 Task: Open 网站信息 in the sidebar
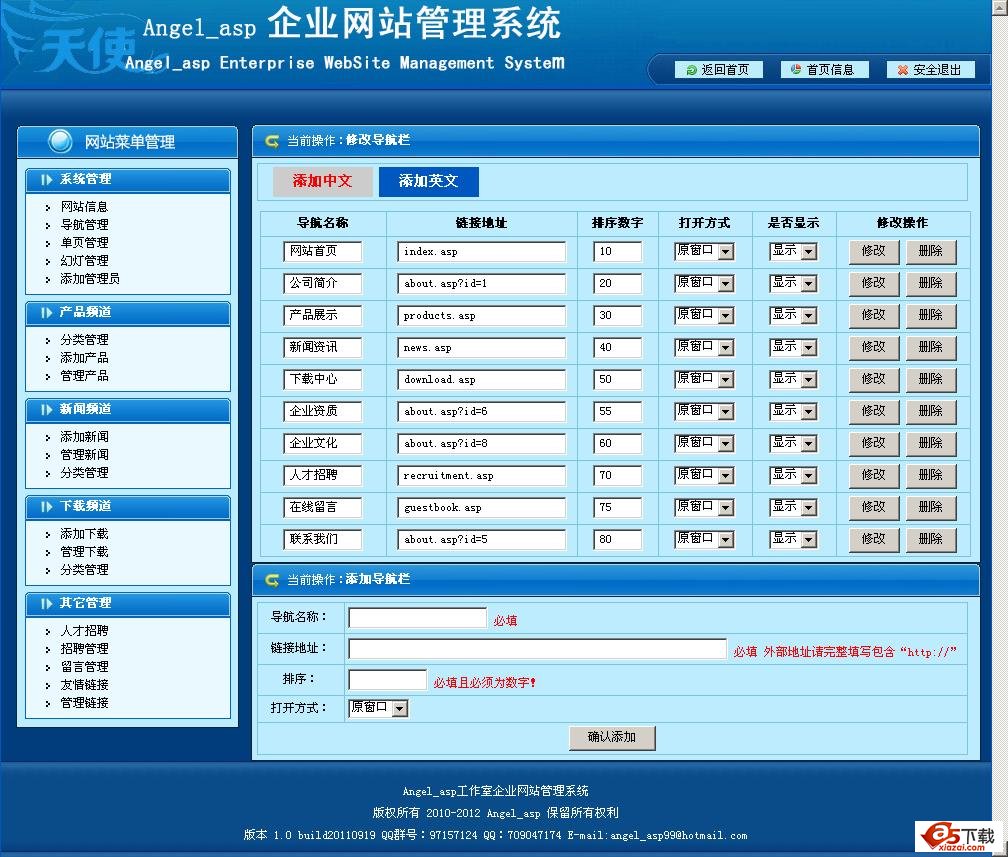pyautogui.click(x=84, y=206)
